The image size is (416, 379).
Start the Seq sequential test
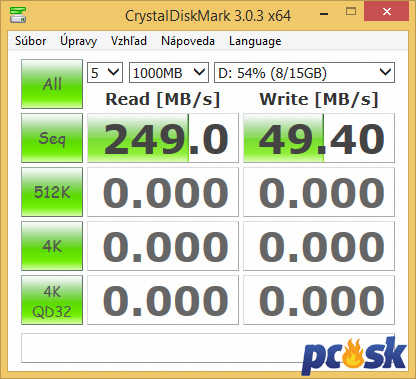click(52, 138)
